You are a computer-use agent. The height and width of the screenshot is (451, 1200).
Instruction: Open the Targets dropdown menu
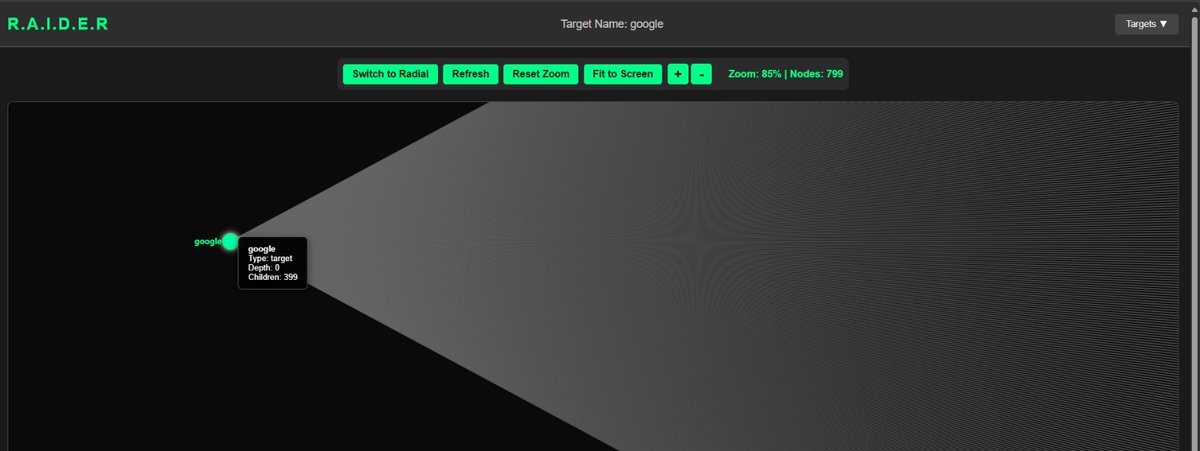tap(1146, 24)
